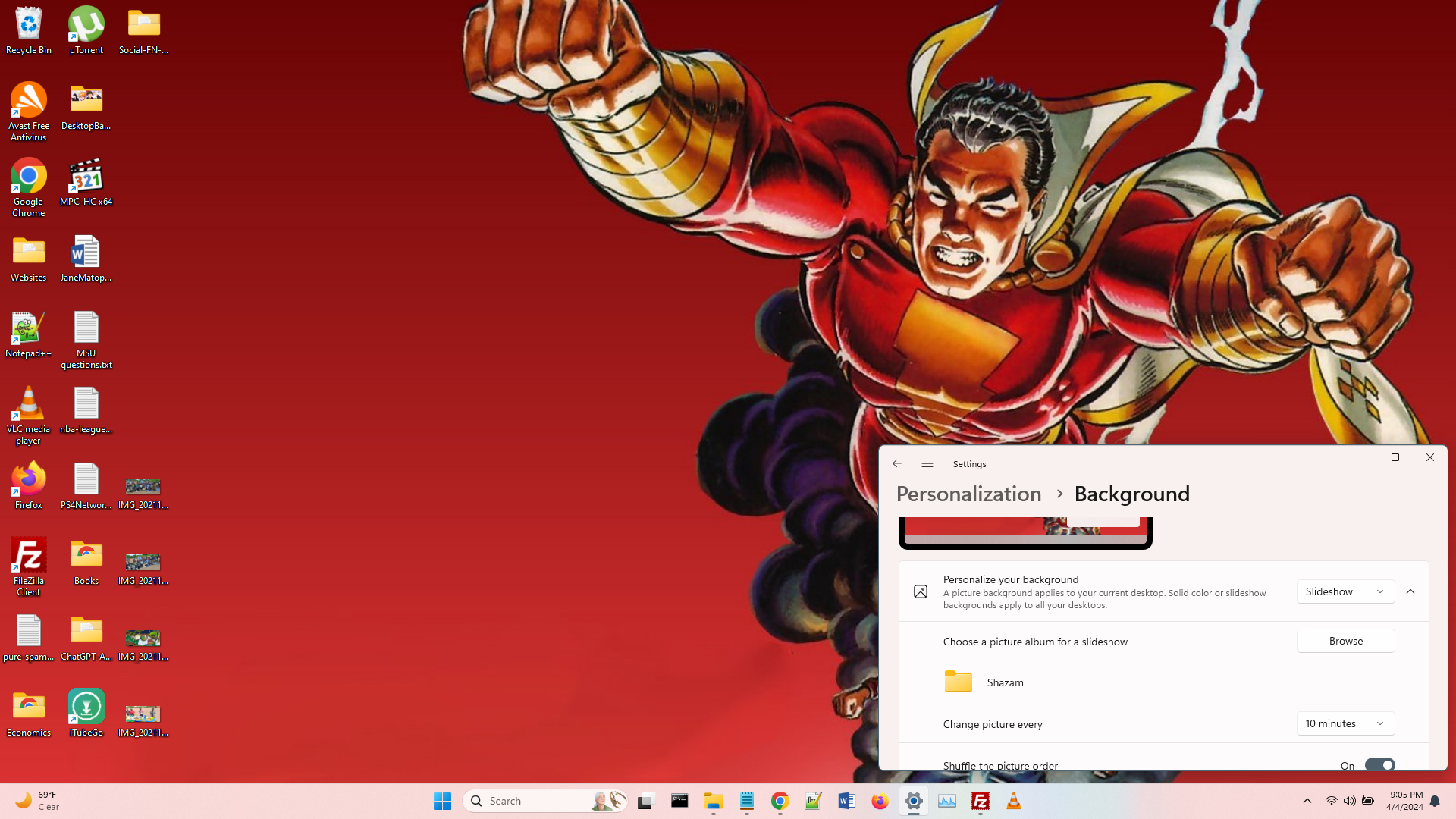Open pure-spam... file on desktop

(29, 638)
